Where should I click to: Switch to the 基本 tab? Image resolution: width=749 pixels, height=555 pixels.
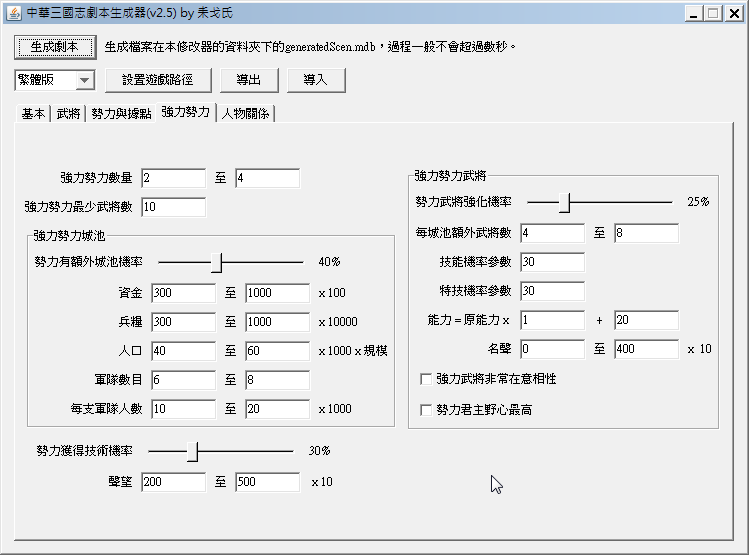(33, 114)
